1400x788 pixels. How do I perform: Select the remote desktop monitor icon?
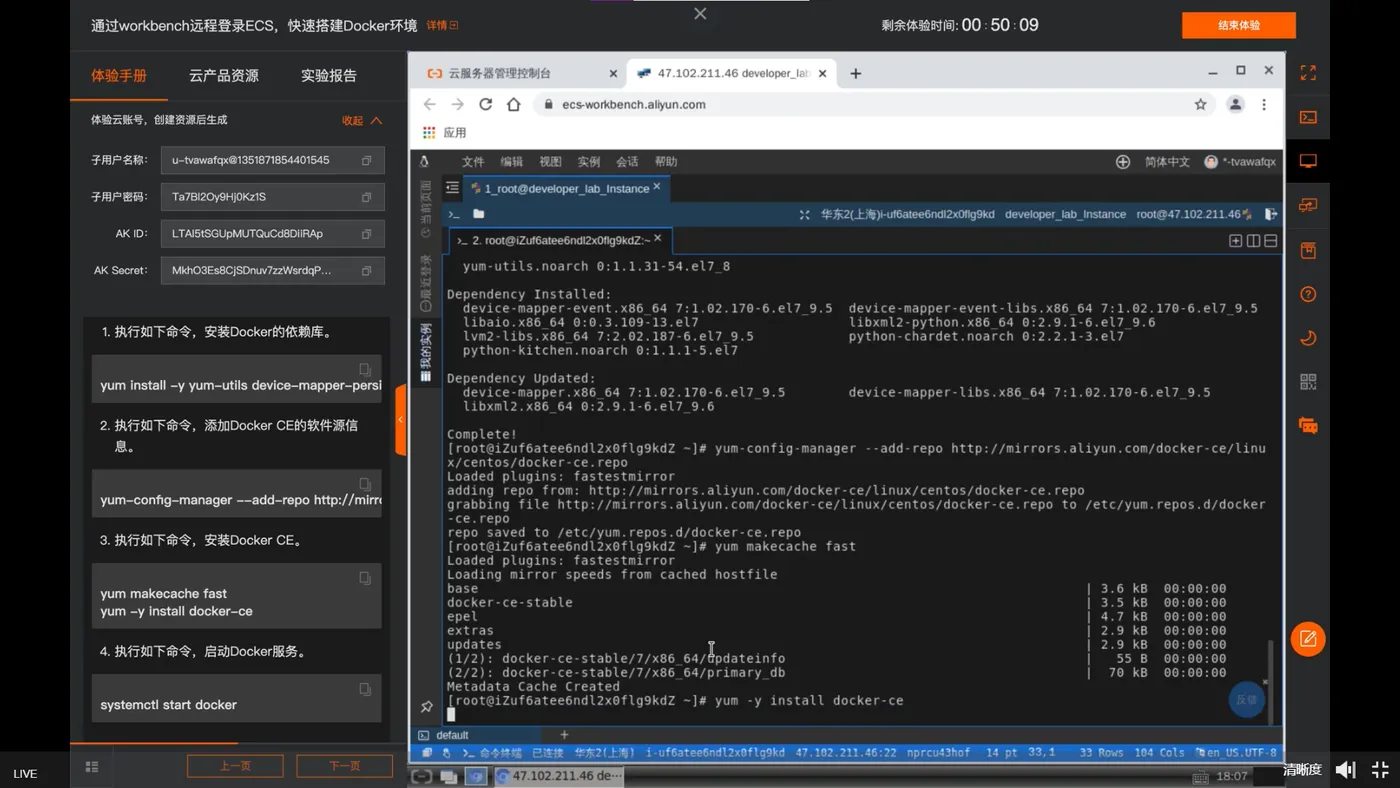1308,161
